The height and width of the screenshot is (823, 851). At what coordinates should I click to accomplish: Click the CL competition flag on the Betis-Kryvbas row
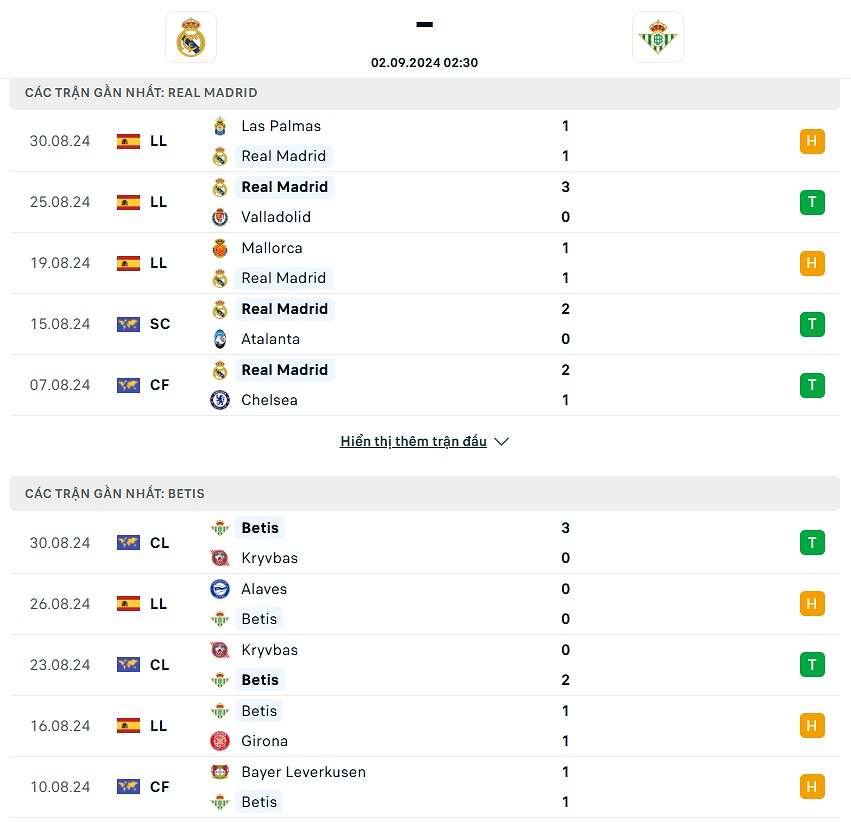pyautogui.click(x=127, y=543)
